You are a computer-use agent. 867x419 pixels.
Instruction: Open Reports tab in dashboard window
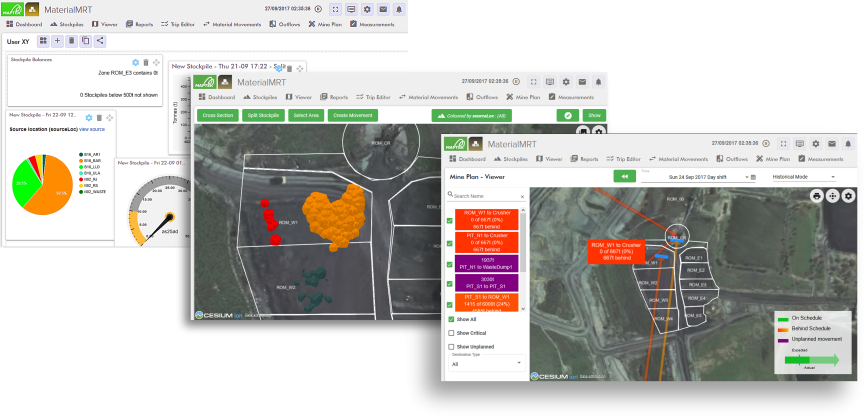click(139, 24)
